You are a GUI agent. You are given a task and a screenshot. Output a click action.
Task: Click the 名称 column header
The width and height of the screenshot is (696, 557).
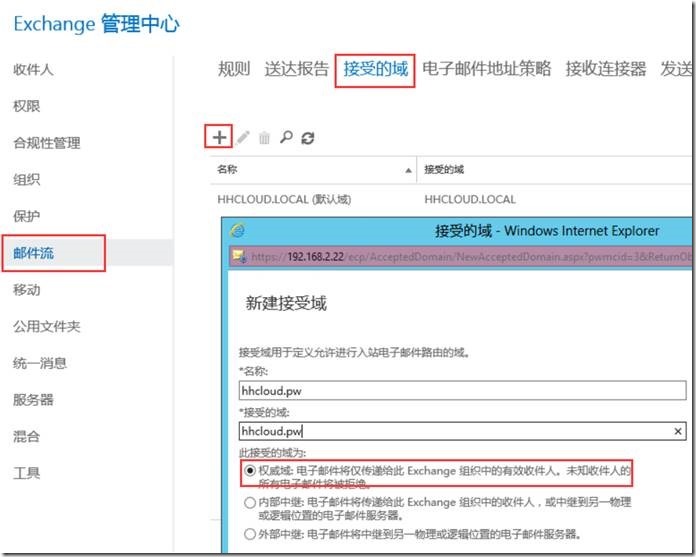coord(227,169)
